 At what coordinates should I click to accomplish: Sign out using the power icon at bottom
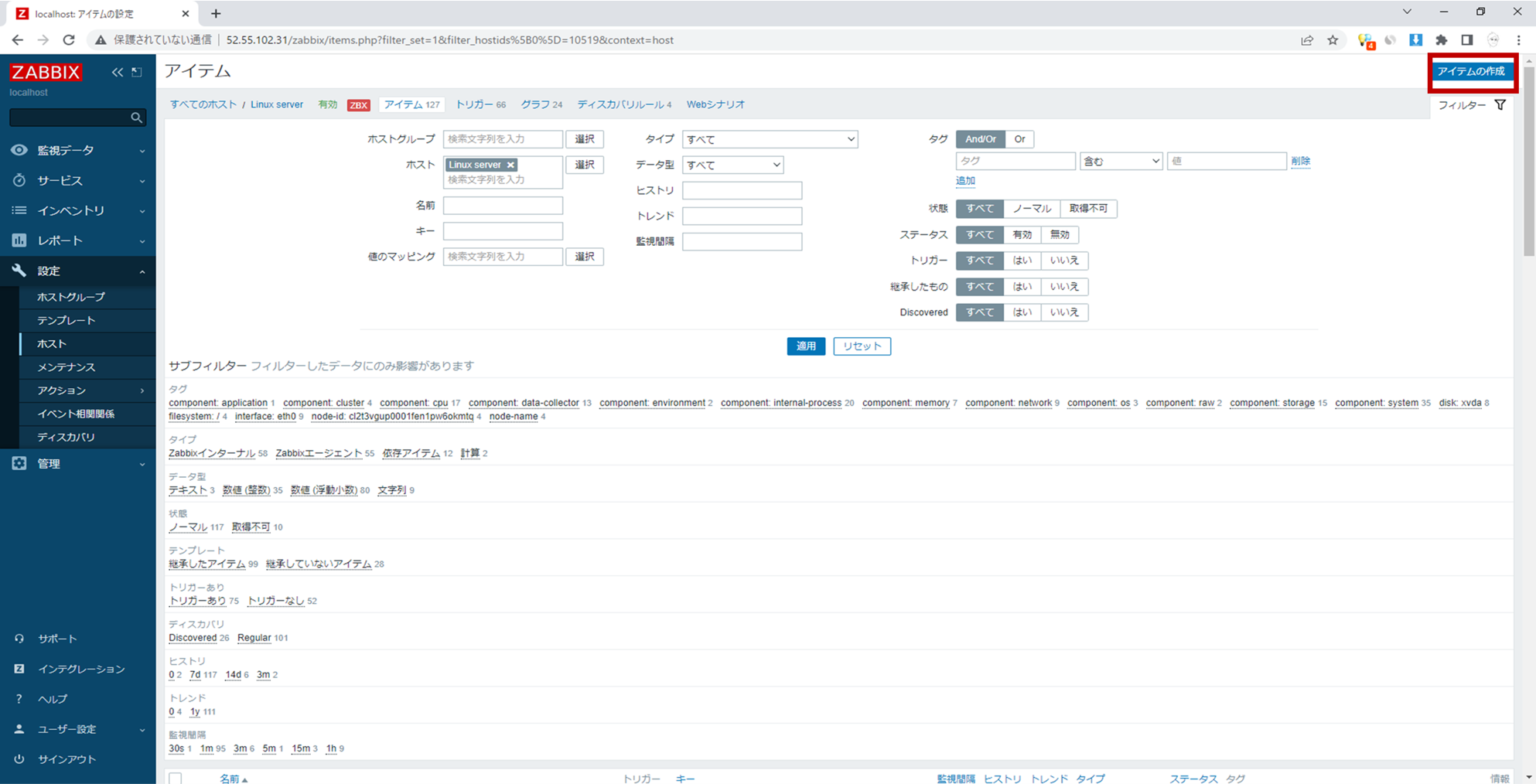coord(21,759)
